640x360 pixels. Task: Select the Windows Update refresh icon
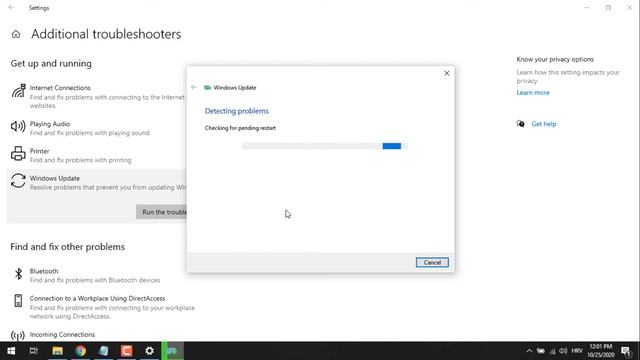pyautogui.click(x=18, y=181)
